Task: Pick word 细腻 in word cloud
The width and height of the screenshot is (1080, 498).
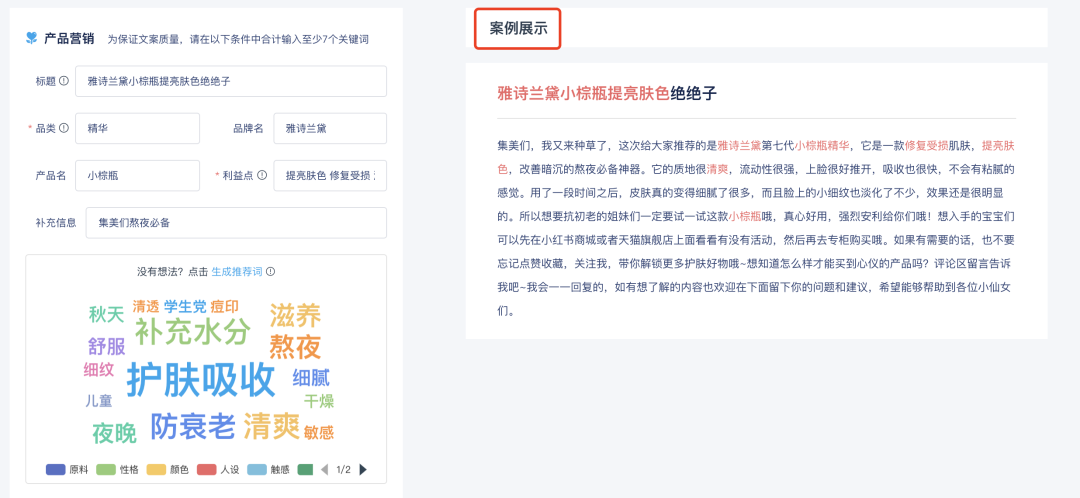Action: [x=311, y=377]
